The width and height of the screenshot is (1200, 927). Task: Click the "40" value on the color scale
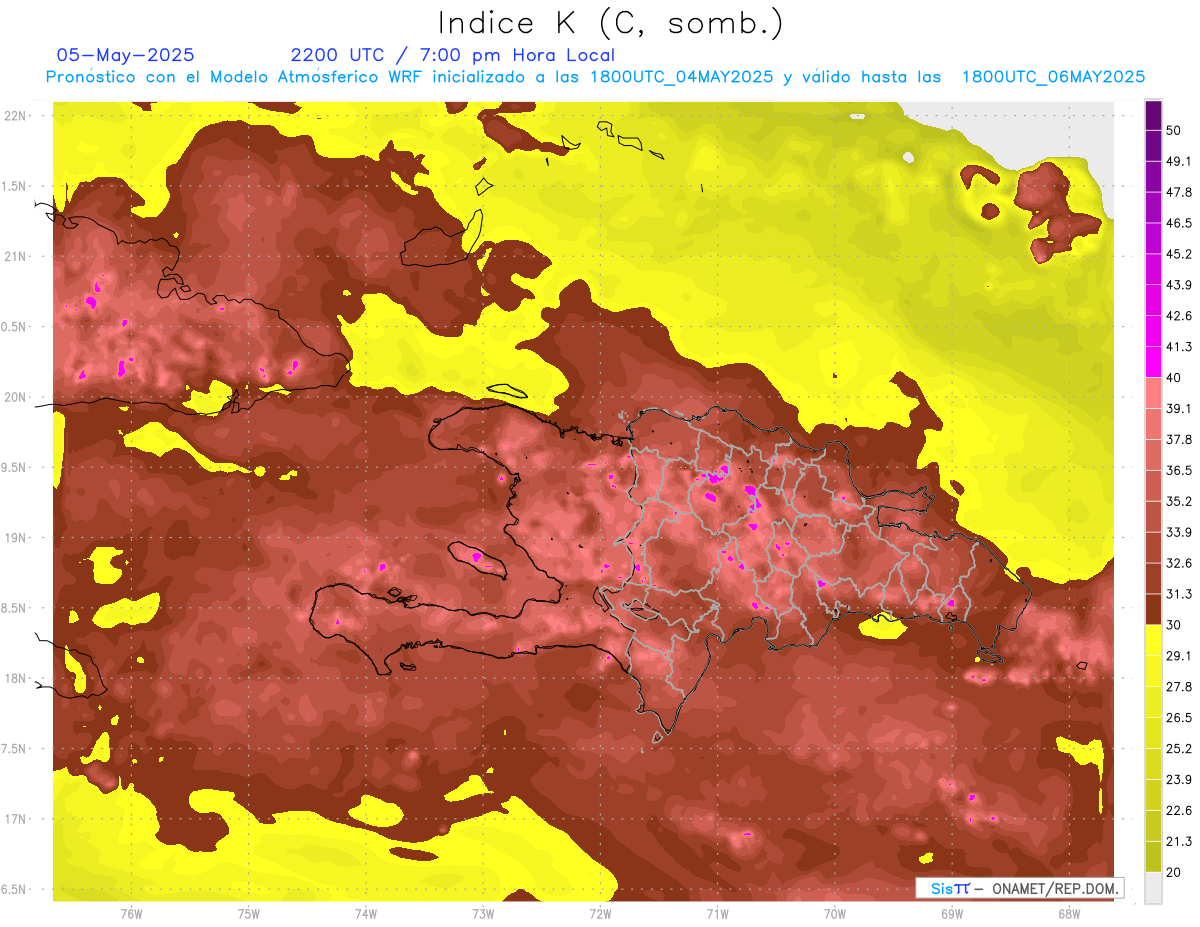1174,378
